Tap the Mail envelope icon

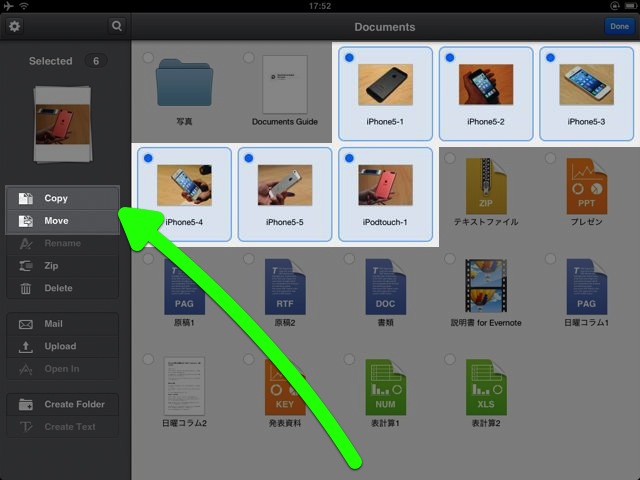(26, 324)
